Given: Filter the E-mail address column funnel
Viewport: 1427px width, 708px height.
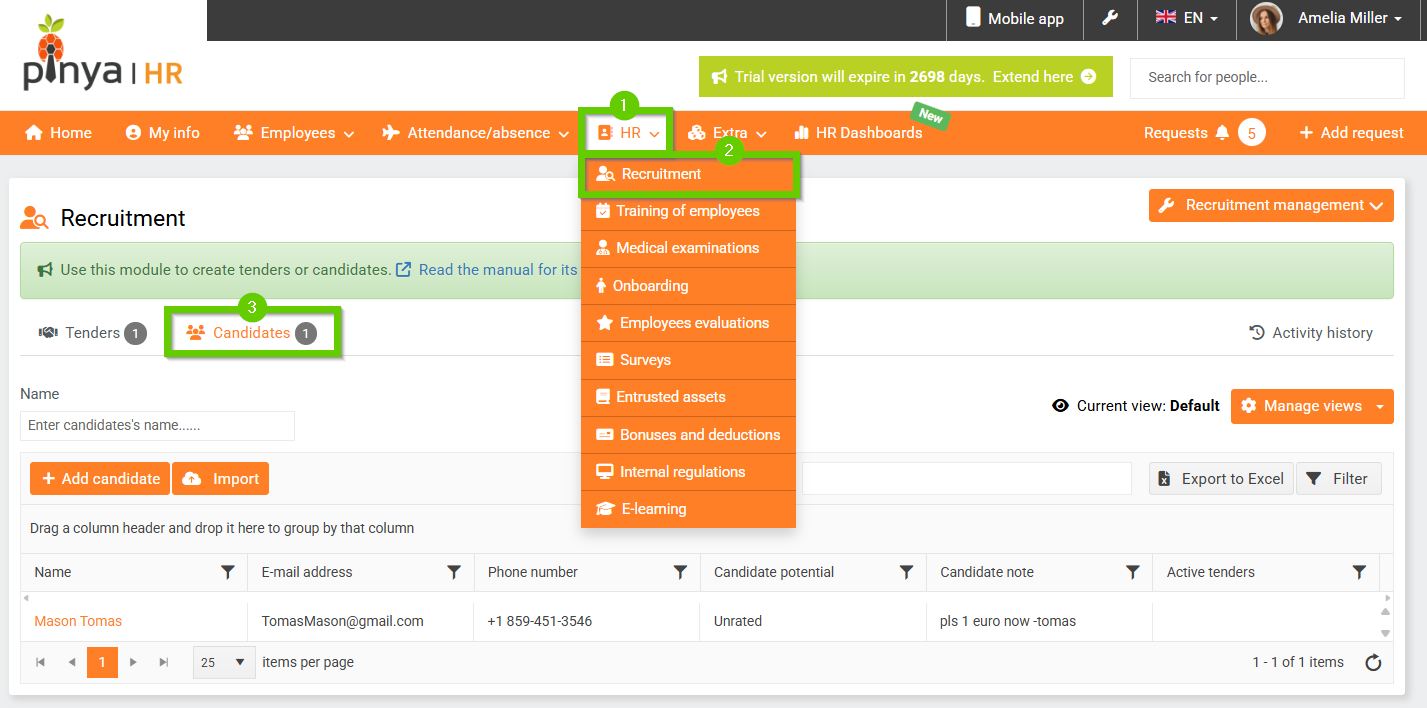Looking at the screenshot, I should point(454,572).
